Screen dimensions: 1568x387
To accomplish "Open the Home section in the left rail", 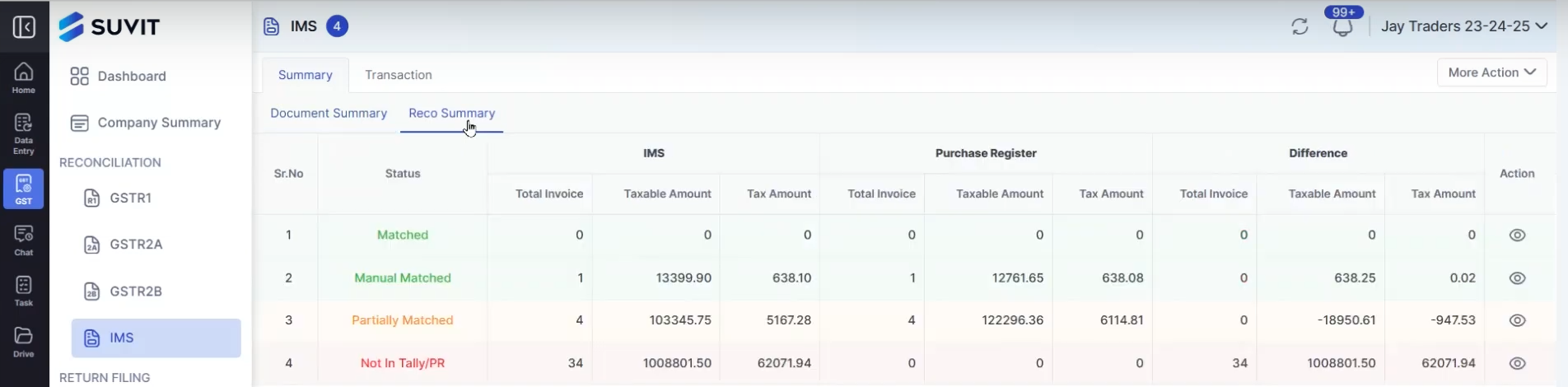I will coord(24,77).
